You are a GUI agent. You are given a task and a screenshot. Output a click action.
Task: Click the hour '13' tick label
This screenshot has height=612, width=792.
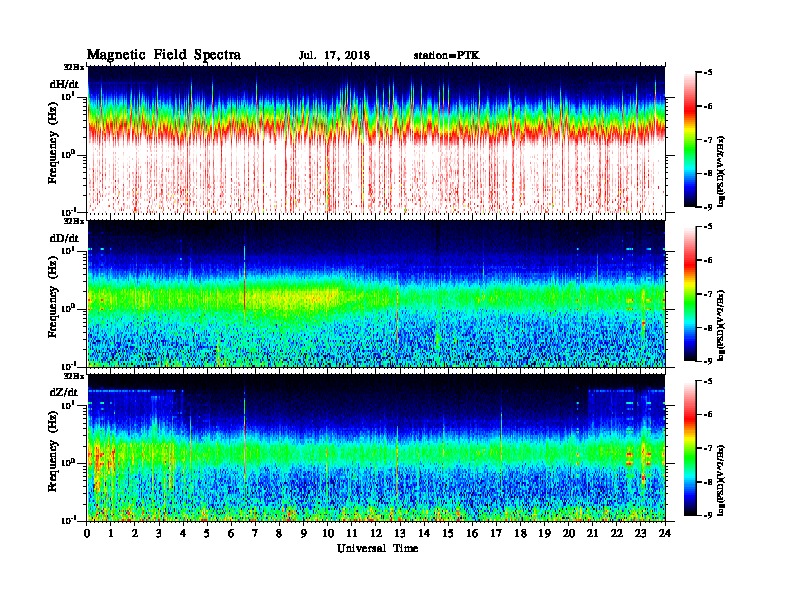point(400,533)
